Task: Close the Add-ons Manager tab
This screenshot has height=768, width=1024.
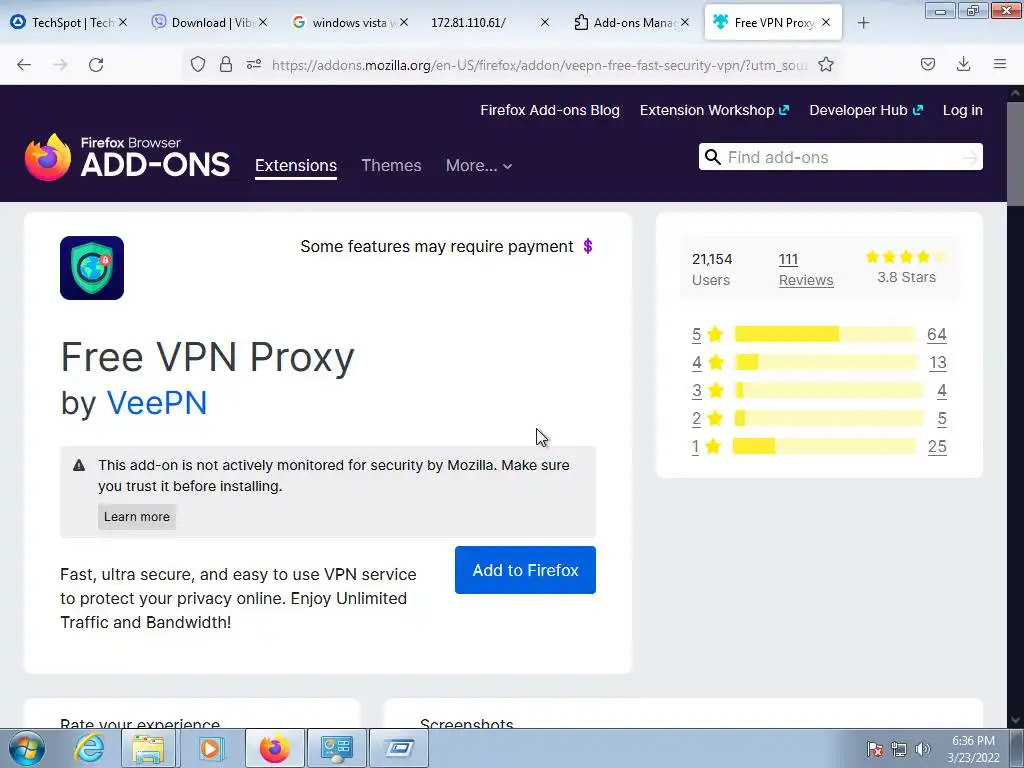Action: (684, 22)
